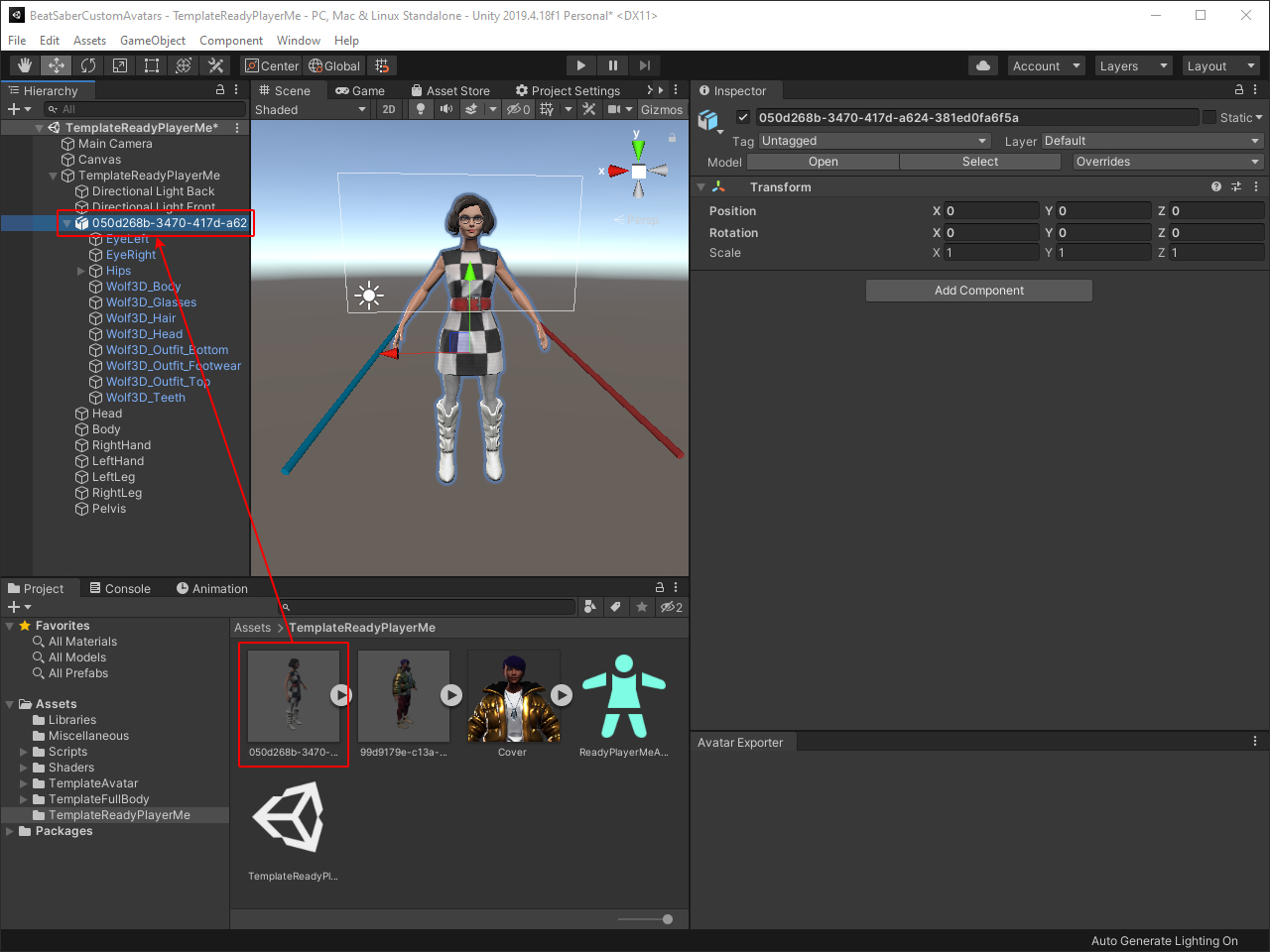The image size is (1270, 952).
Task: Expand the Hips node in Hierarchy
Action: (x=81, y=271)
